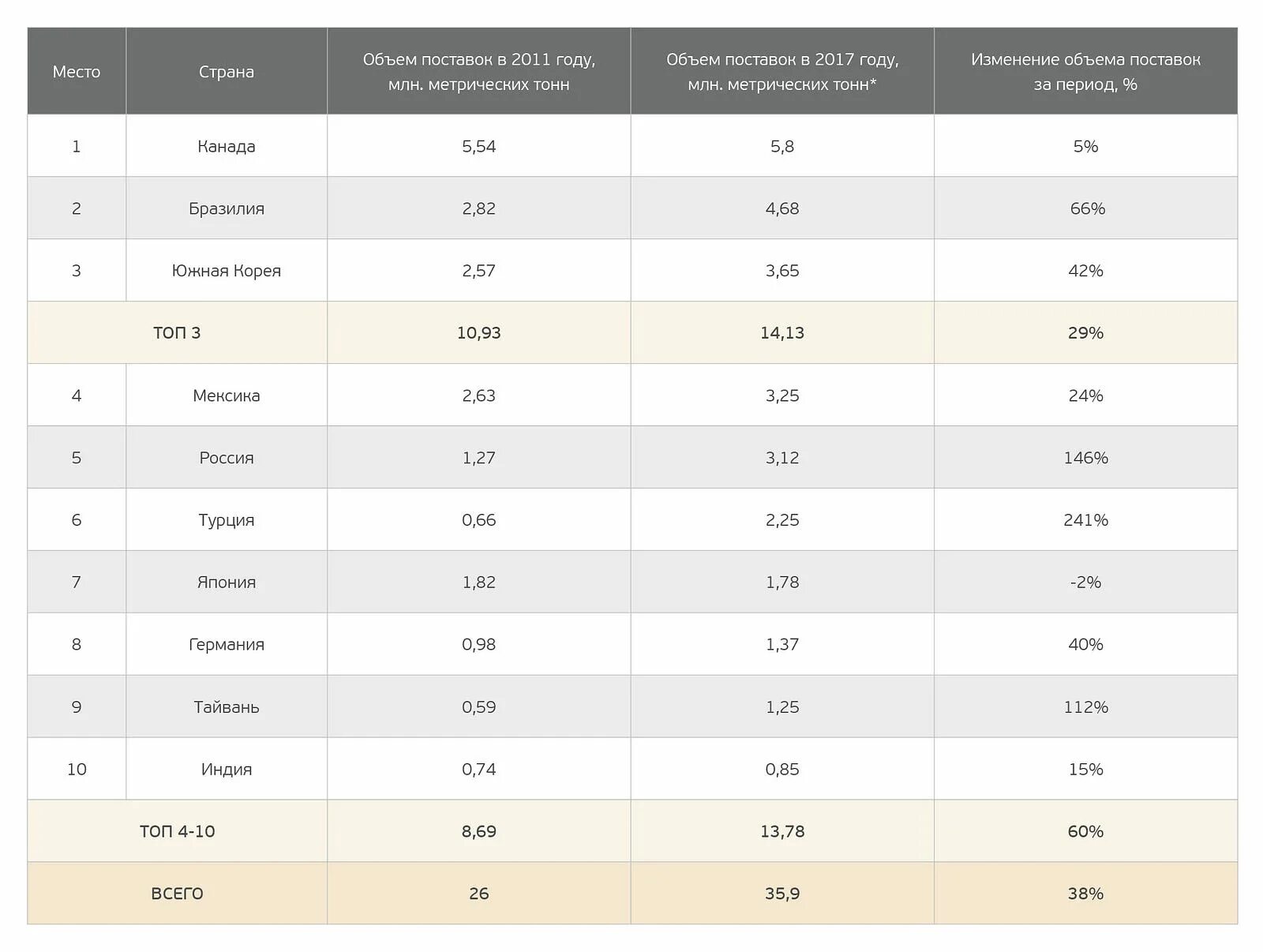The width and height of the screenshot is (1263, 952).
Task: Click the 'Место' column header
Action: pyautogui.click(x=77, y=72)
